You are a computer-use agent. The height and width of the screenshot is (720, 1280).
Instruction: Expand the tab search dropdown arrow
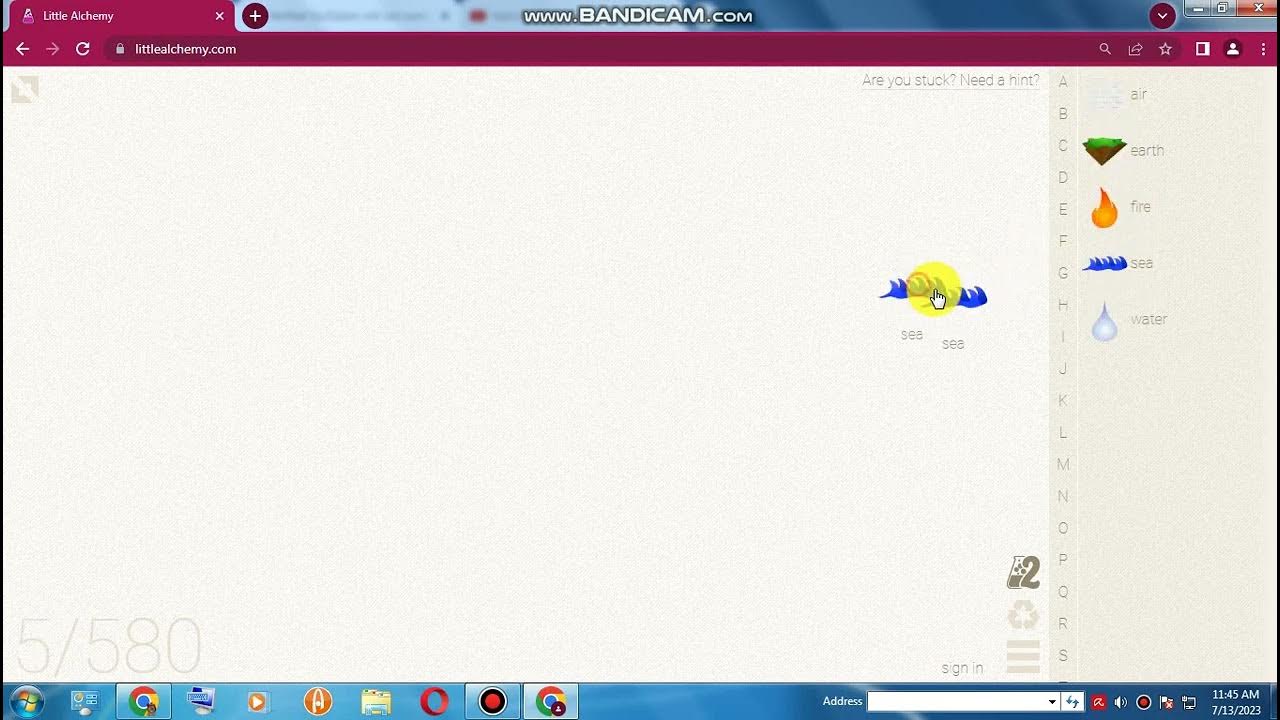(1162, 16)
